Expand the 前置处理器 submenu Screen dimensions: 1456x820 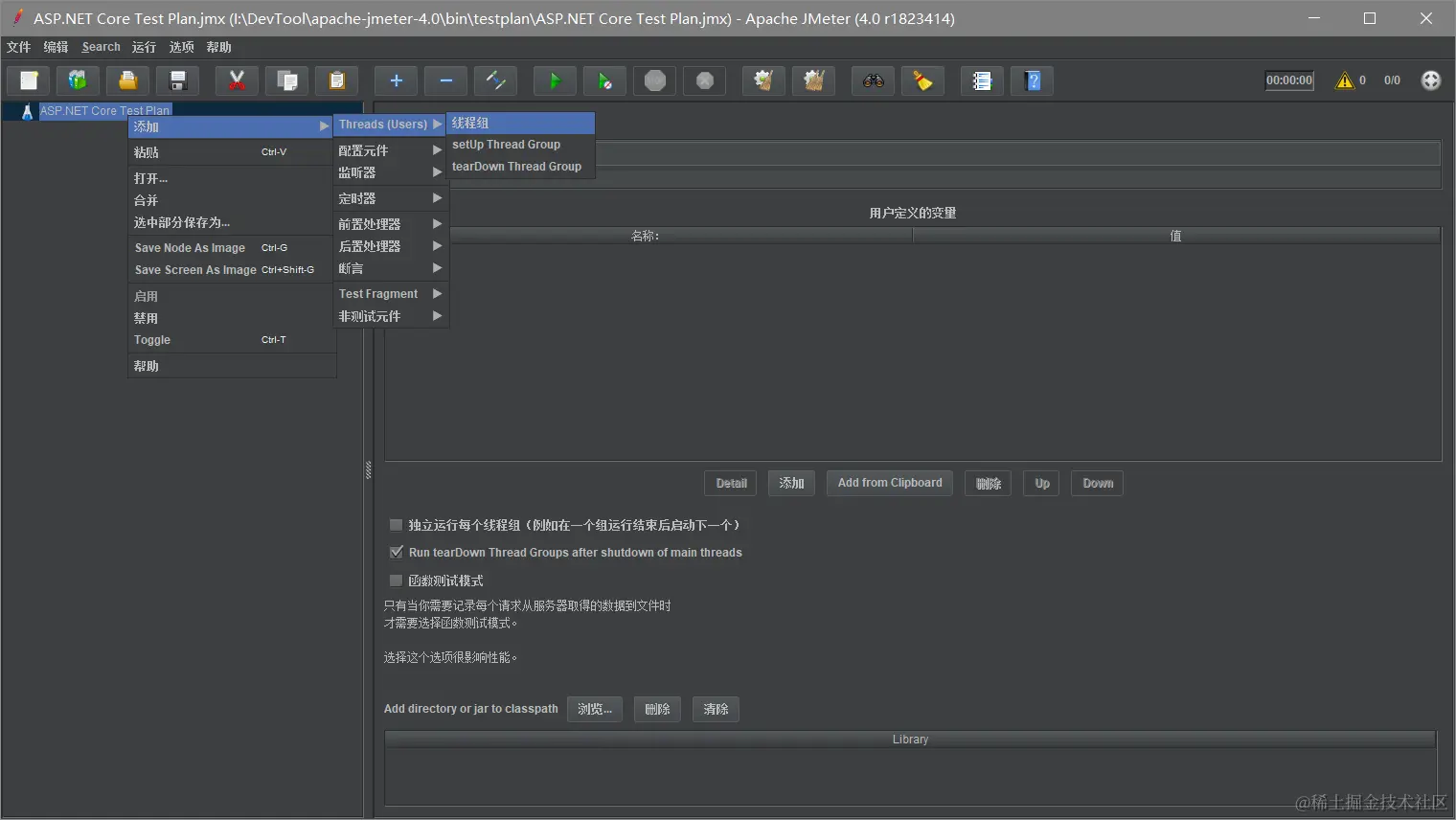click(x=390, y=224)
